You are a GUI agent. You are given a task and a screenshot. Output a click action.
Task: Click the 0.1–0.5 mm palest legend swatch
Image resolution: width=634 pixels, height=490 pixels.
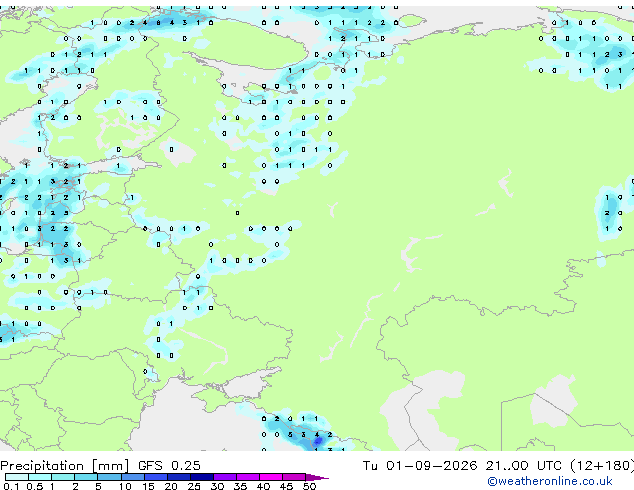[x=17, y=477]
